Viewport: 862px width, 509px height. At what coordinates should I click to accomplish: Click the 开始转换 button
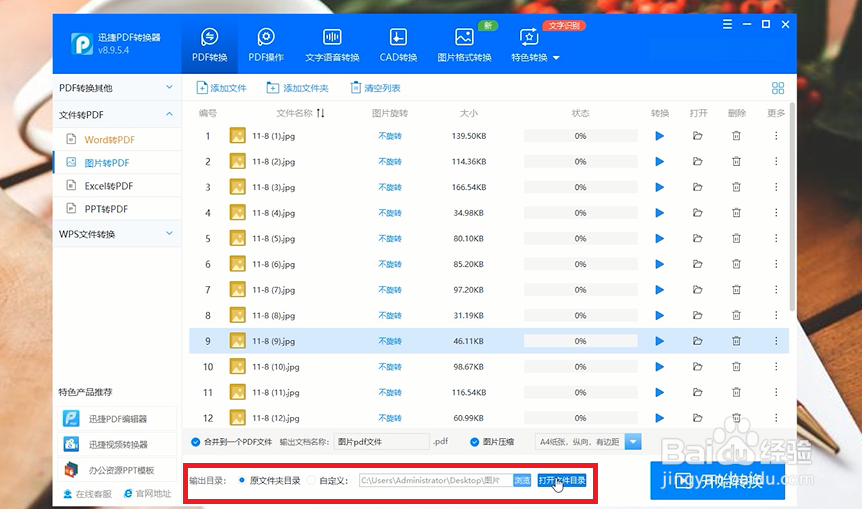717,480
